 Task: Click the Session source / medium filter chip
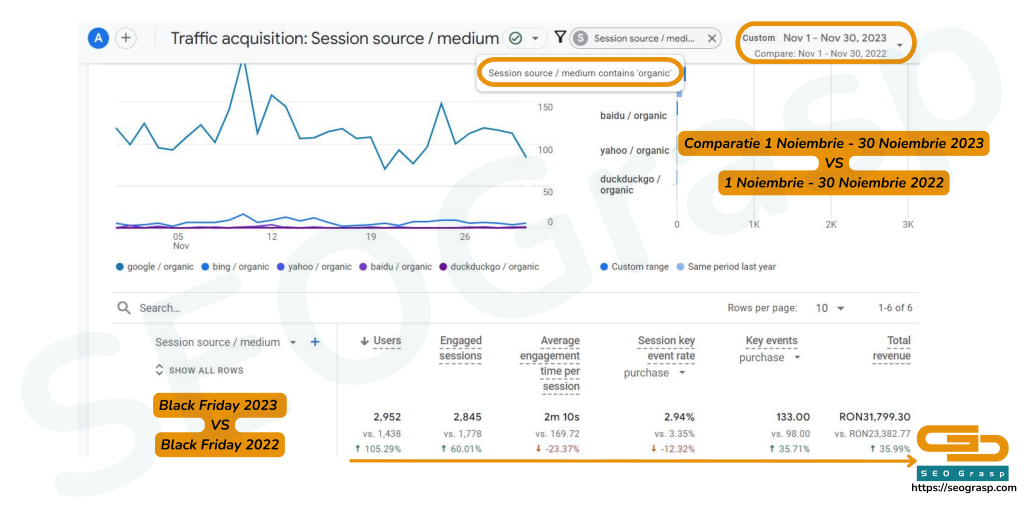coord(643,38)
